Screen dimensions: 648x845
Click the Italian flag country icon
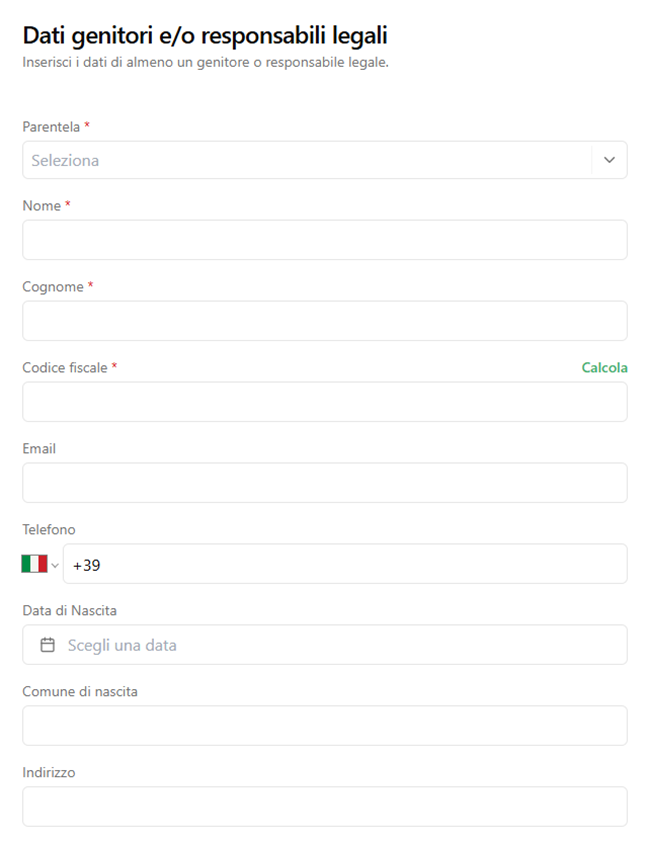click(x=34, y=564)
